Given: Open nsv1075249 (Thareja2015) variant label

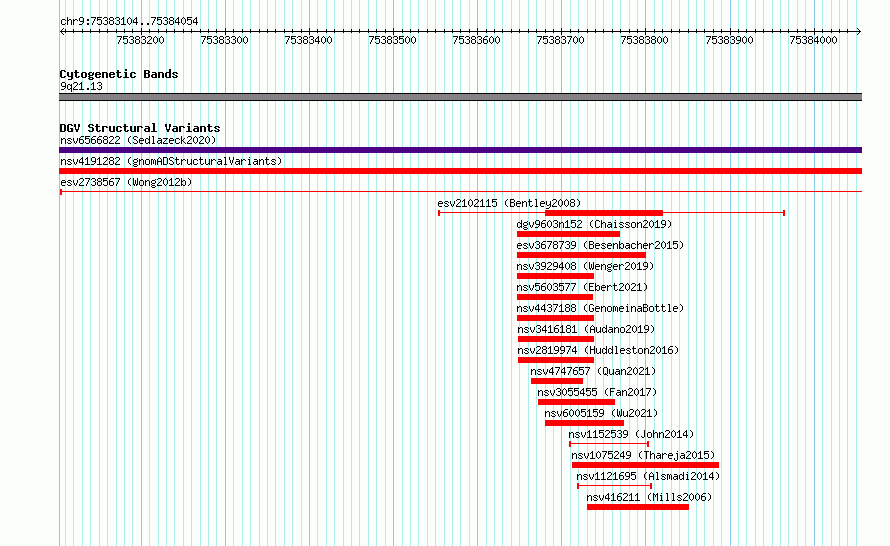Looking at the screenshot, I should coord(643,455).
